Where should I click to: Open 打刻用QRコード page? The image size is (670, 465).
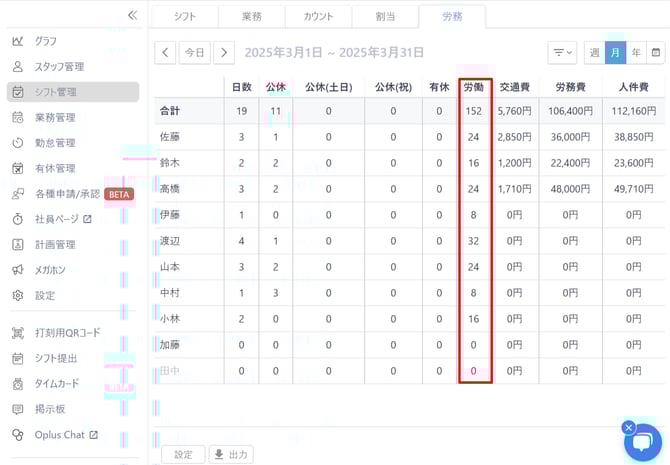67,333
